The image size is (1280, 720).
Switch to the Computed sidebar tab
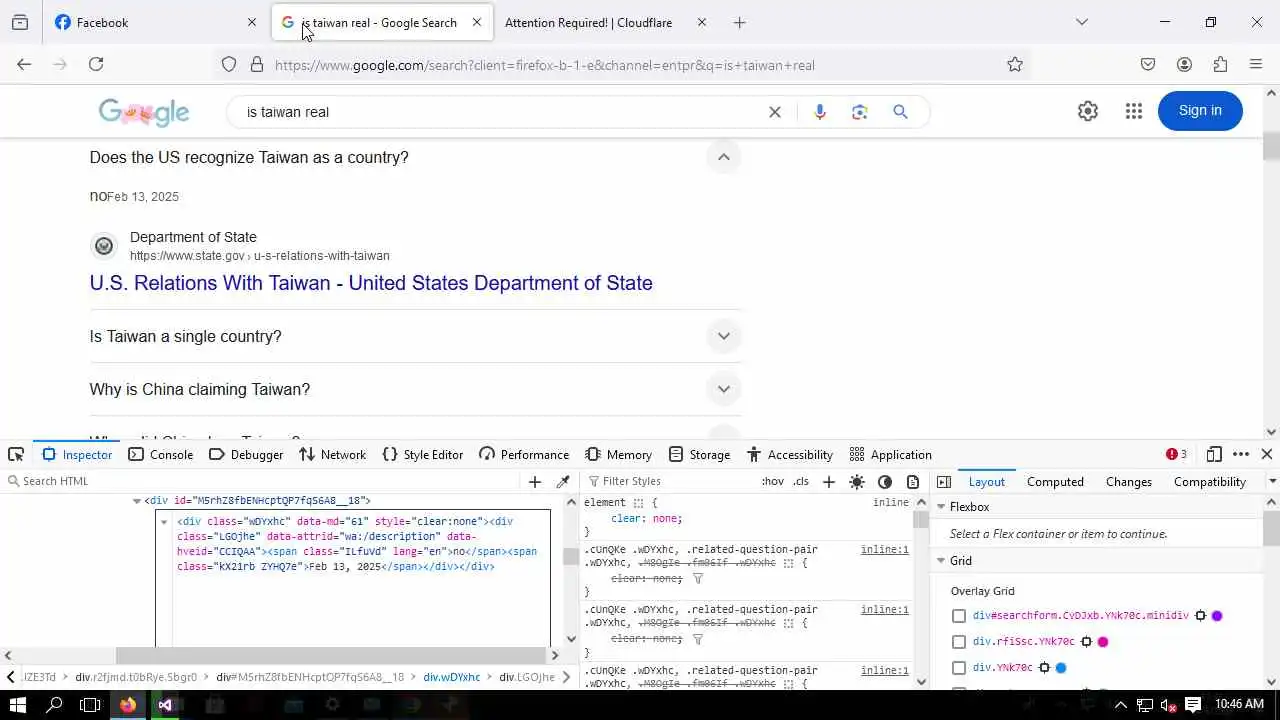[x=1055, y=482]
